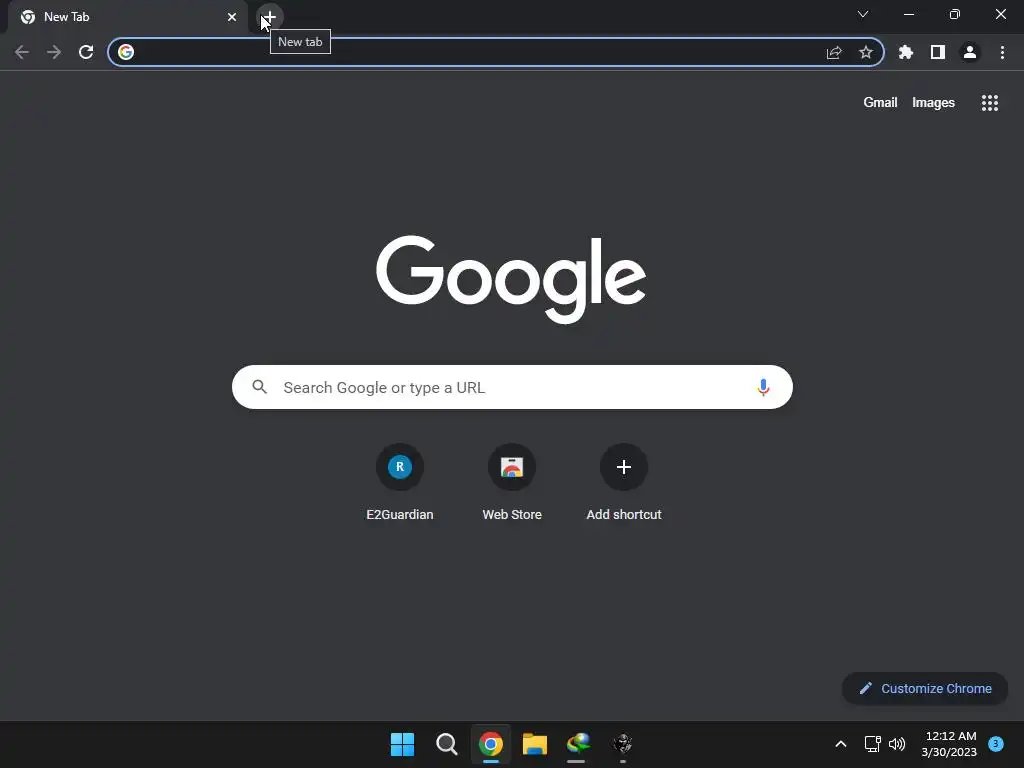The height and width of the screenshot is (768, 1024).
Task: Toggle the side panel
Action: pyautogui.click(x=938, y=52)
